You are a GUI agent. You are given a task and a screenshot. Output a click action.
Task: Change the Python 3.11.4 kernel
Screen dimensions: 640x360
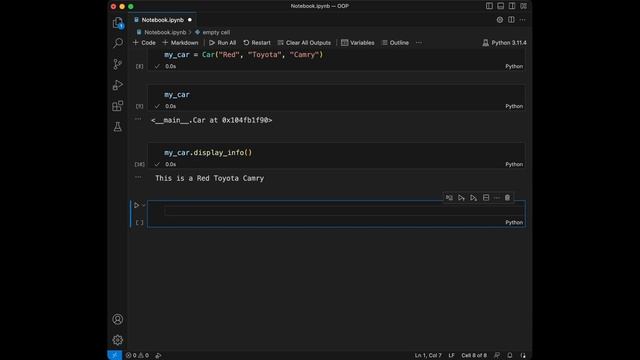pyautogui.click(x=504, y=42)
